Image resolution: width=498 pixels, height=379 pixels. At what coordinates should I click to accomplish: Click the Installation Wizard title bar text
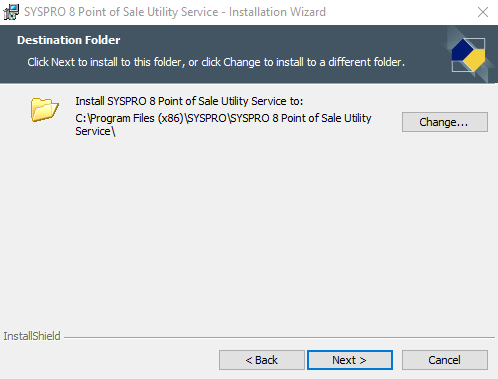[175, 12]
